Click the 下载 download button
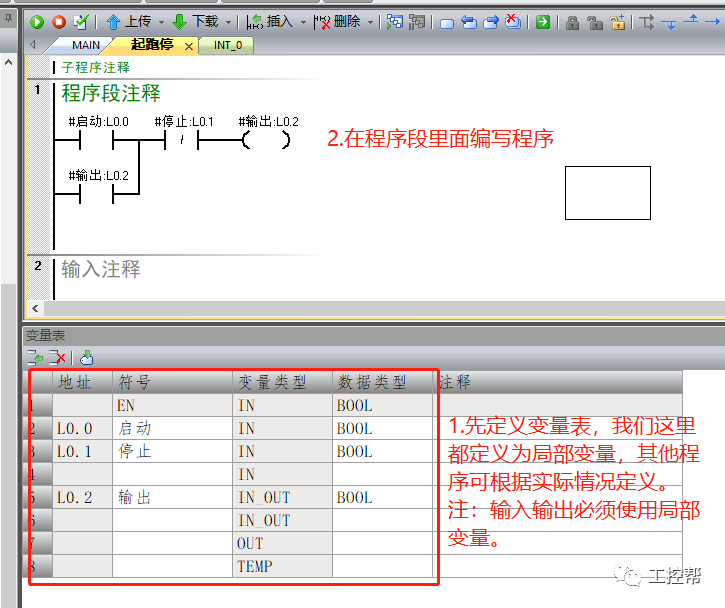The image size is (725, 608). coord(195,21)
